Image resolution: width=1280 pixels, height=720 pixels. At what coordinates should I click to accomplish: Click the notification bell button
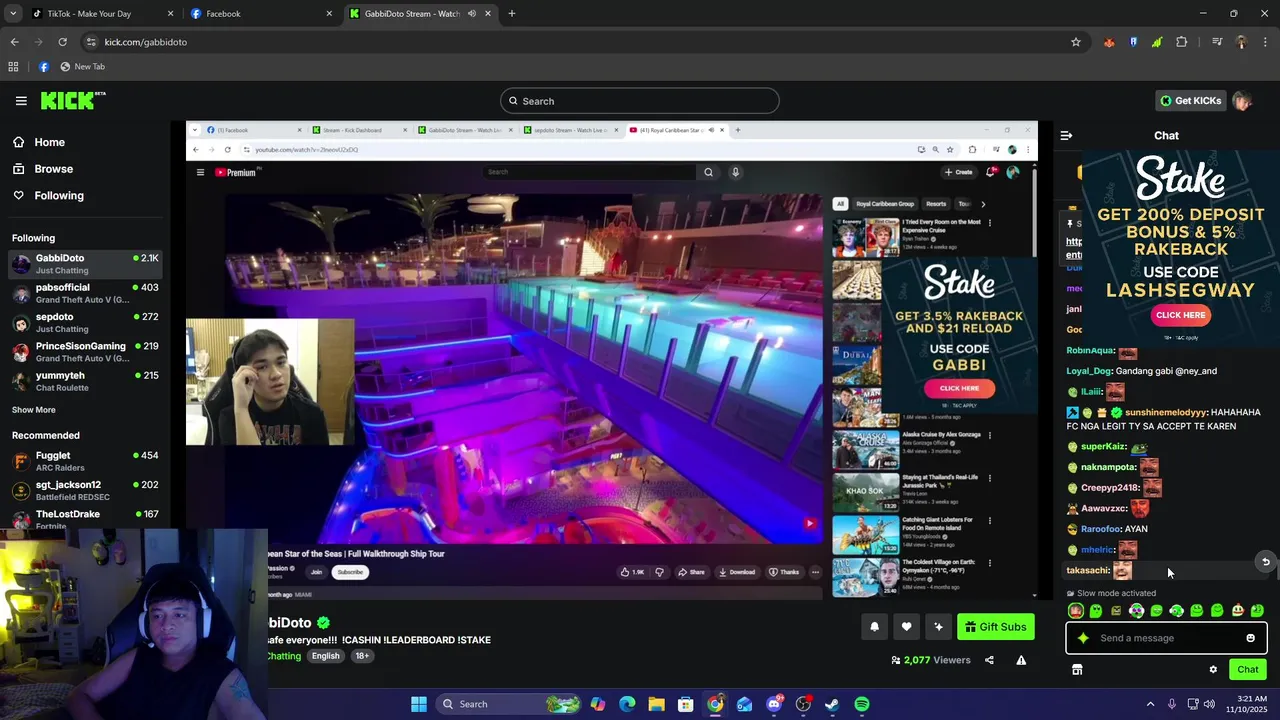point(874,627)
